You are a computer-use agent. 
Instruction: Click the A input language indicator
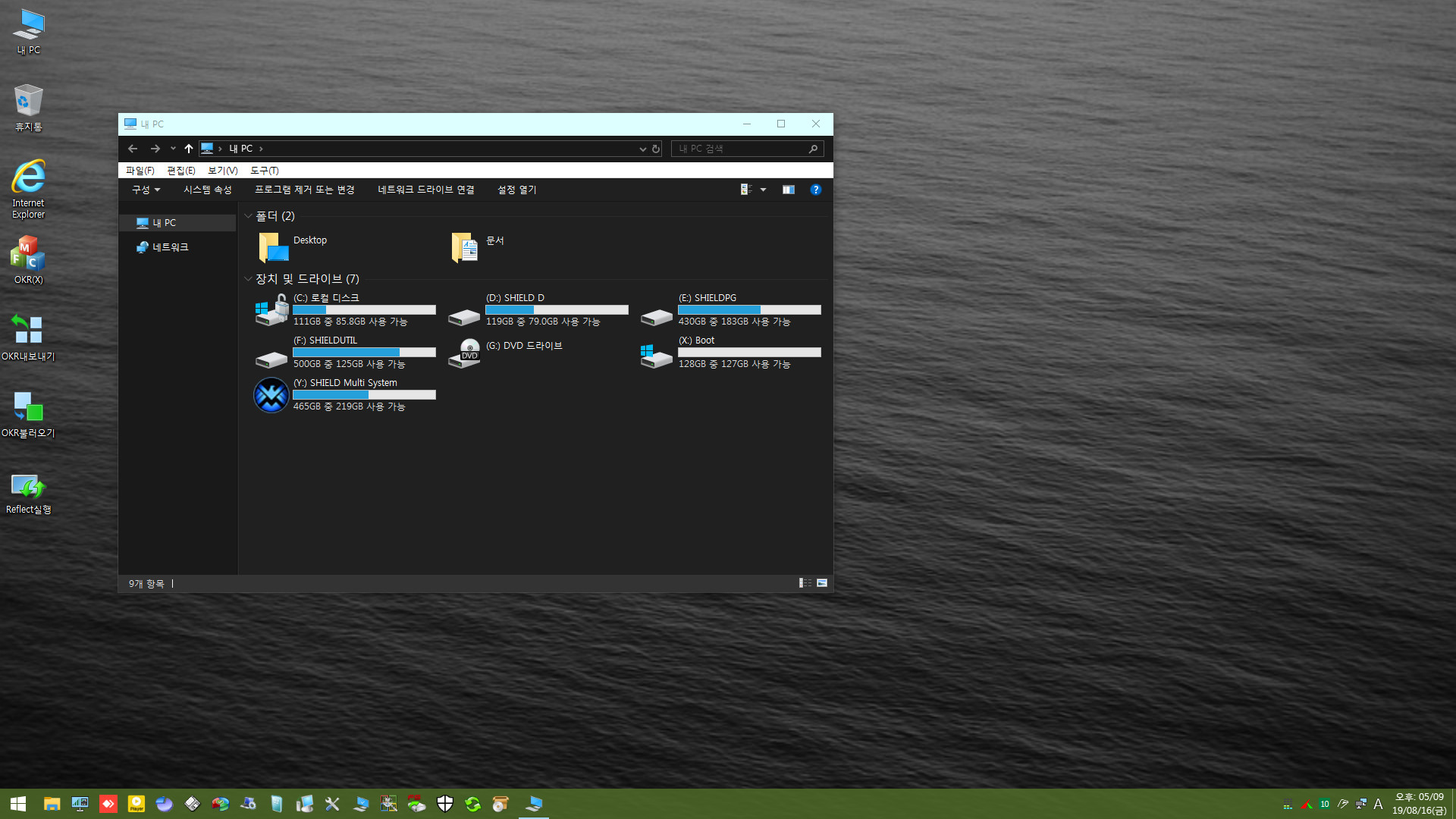coord(1379,804)
